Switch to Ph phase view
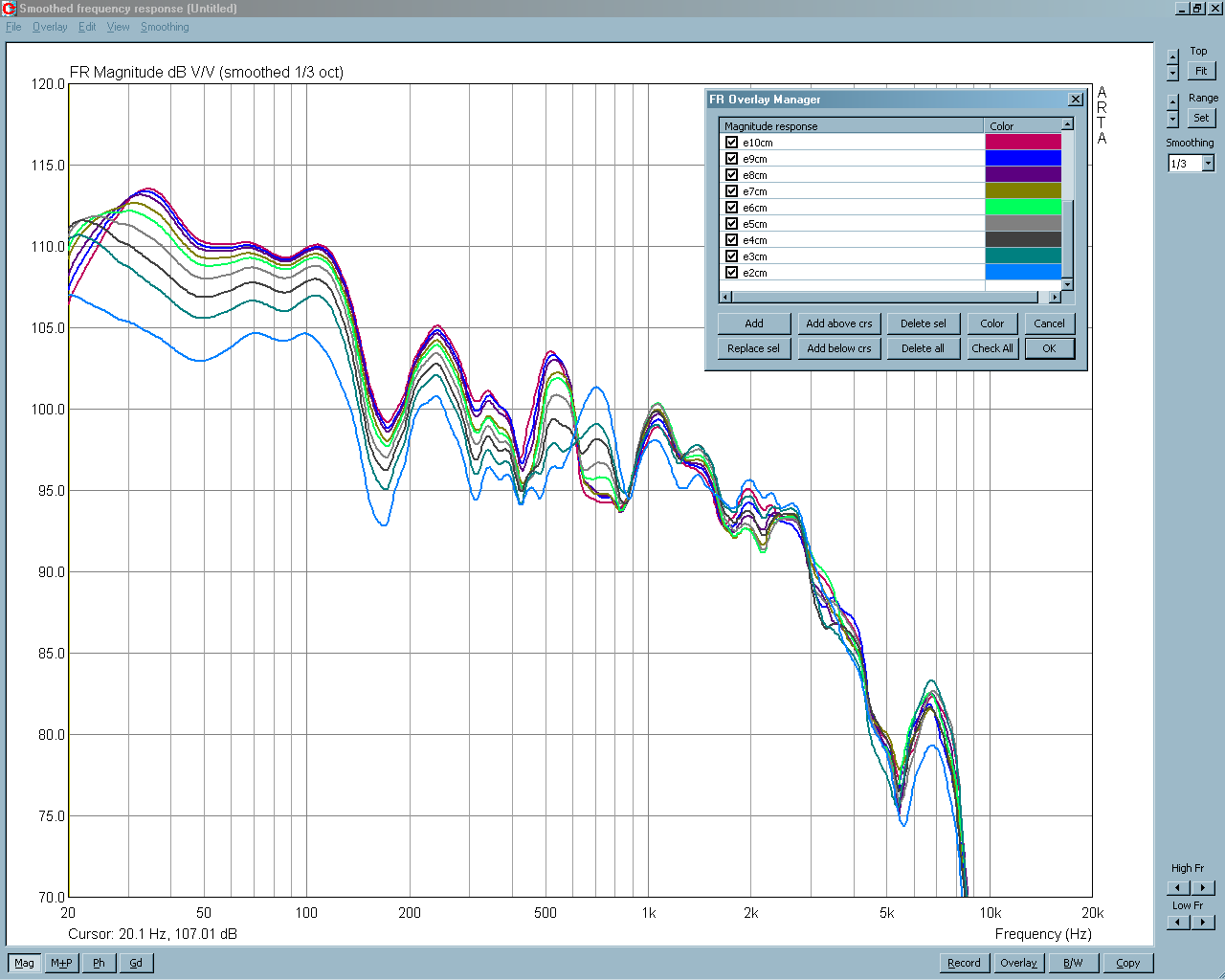Image resolution: width=1225 pixels, height=980 pixels. [99, 963]
